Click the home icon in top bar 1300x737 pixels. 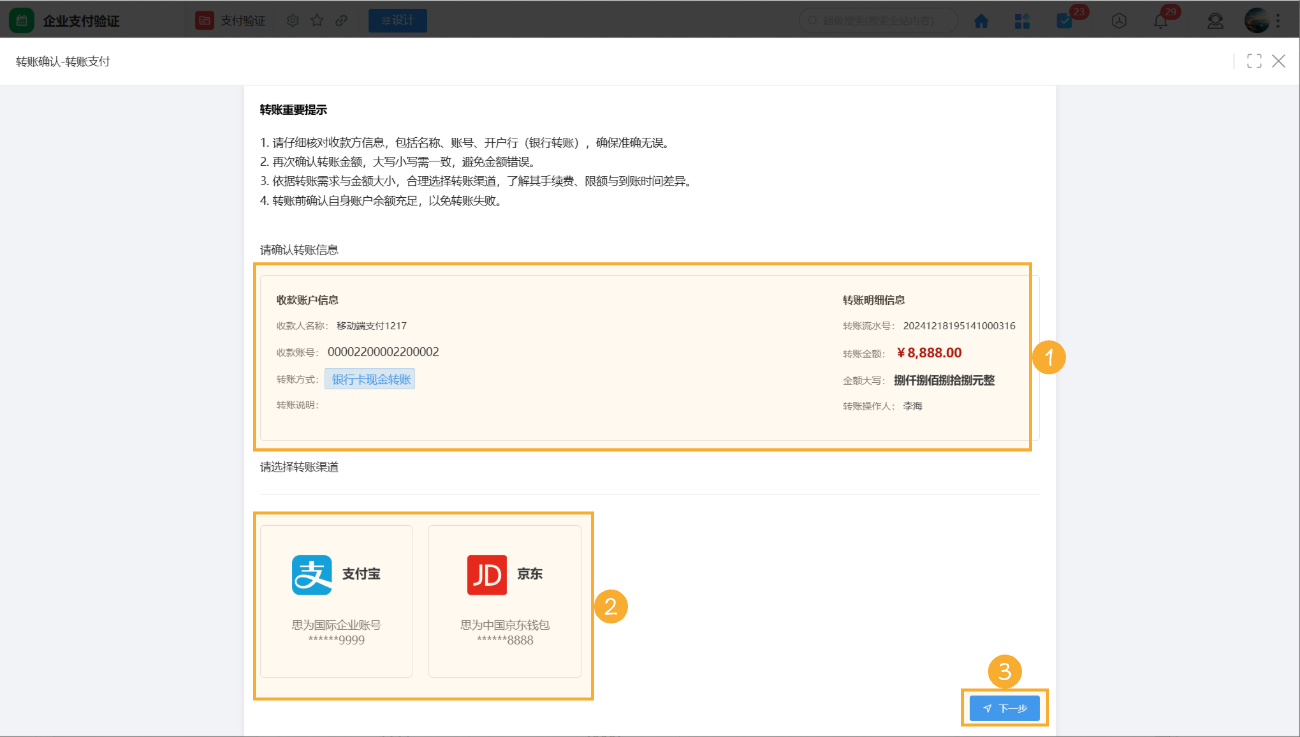pyautogui.click(x=981, y=20)
